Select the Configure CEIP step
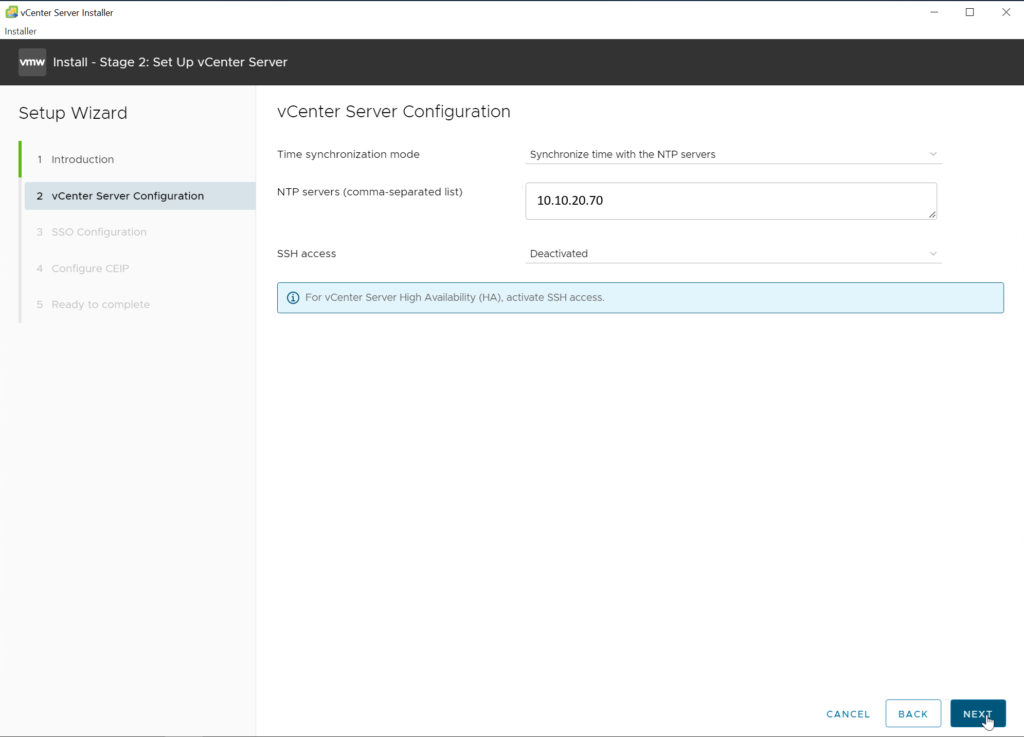1024x737 pixels. [x=90, y=268]
